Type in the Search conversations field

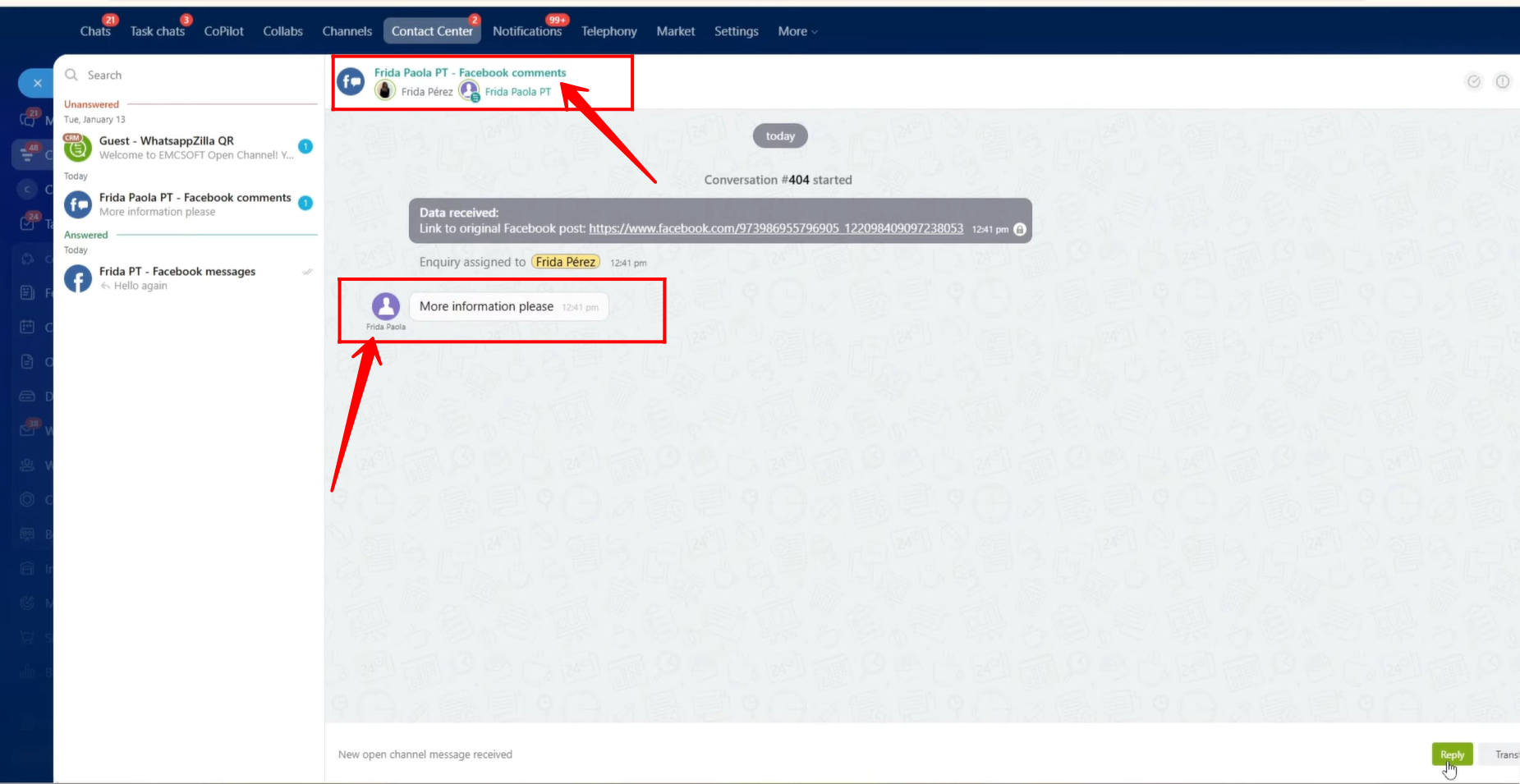coord(197,75)
